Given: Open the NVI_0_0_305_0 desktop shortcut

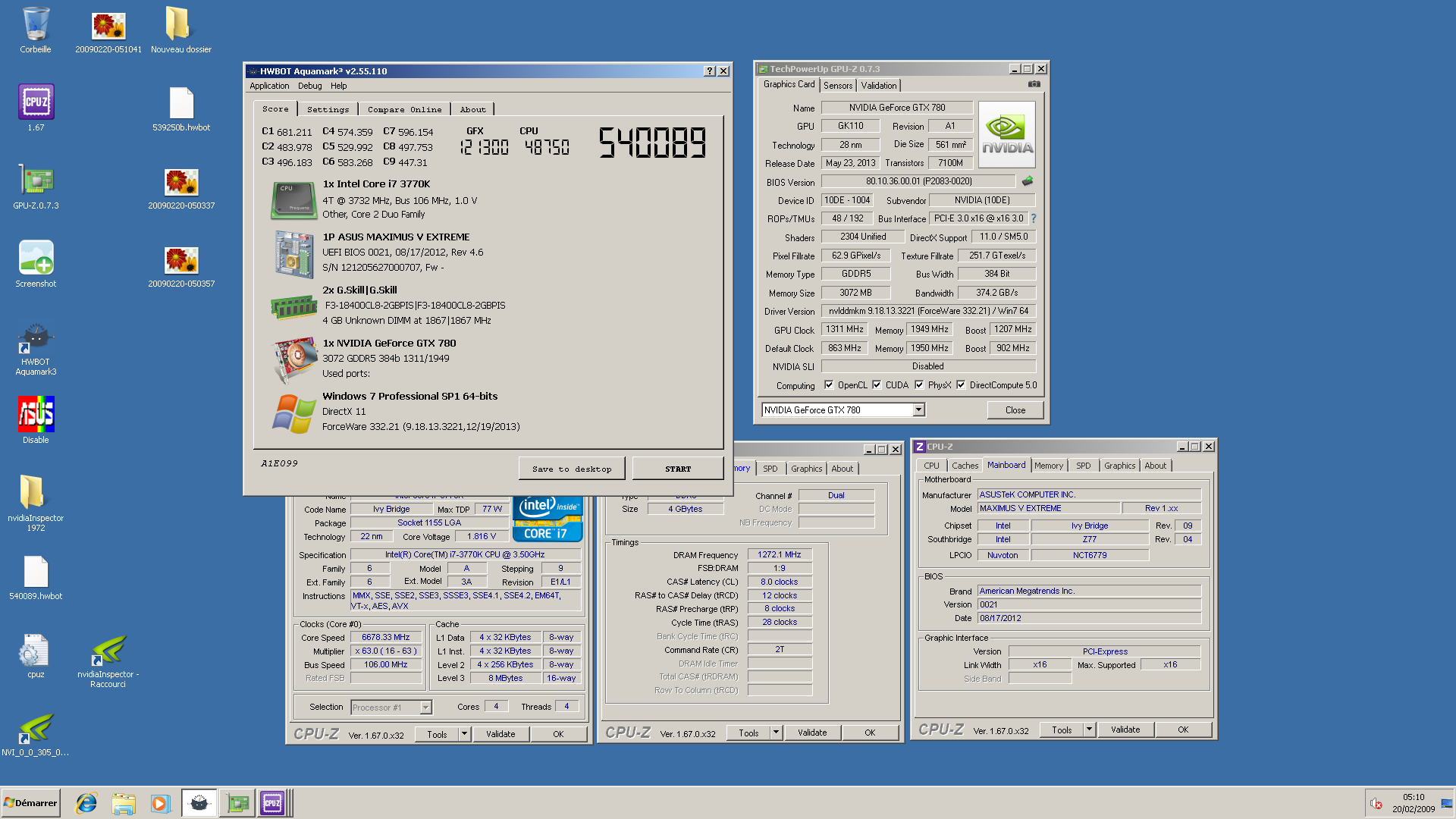Looking at the screenshot, I should tap(36, 734).
